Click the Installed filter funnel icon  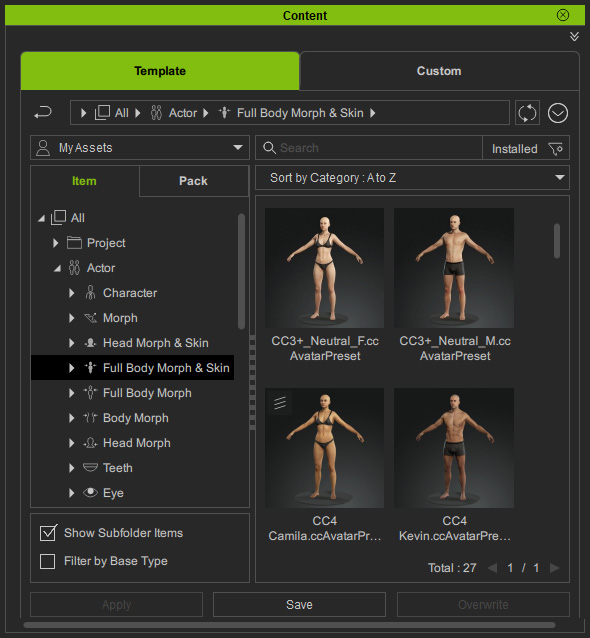point(555,149)
